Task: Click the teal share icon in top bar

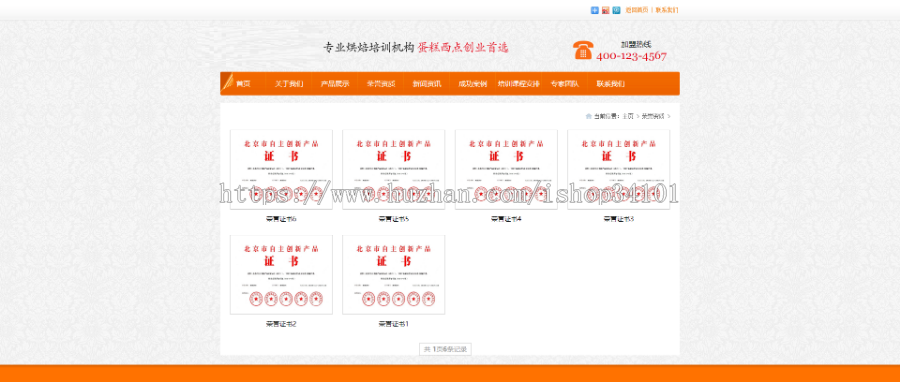Action: coord(616,10)
